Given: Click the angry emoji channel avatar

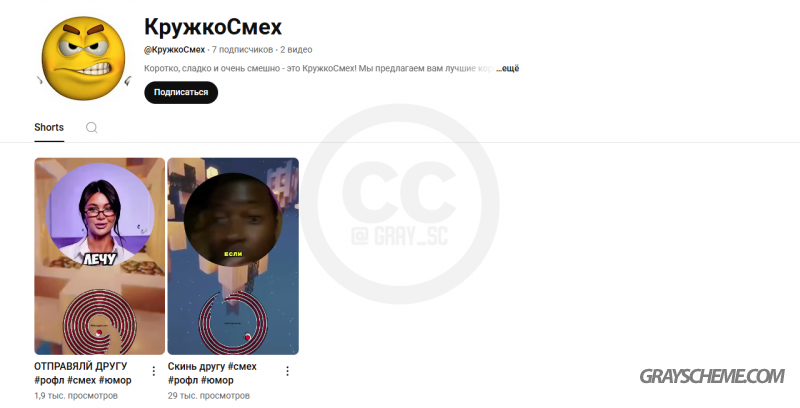Looking at the screenshot, I should (84, 58).
